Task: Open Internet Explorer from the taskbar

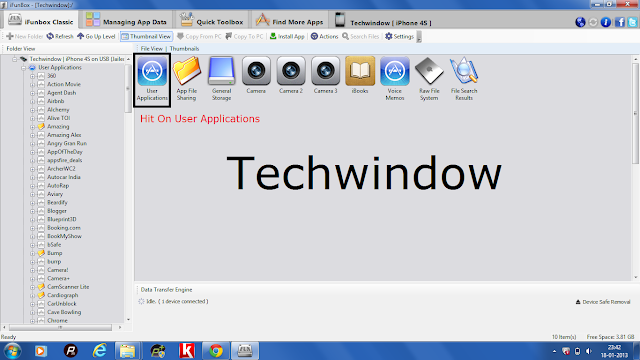Action: click(99, 351)
